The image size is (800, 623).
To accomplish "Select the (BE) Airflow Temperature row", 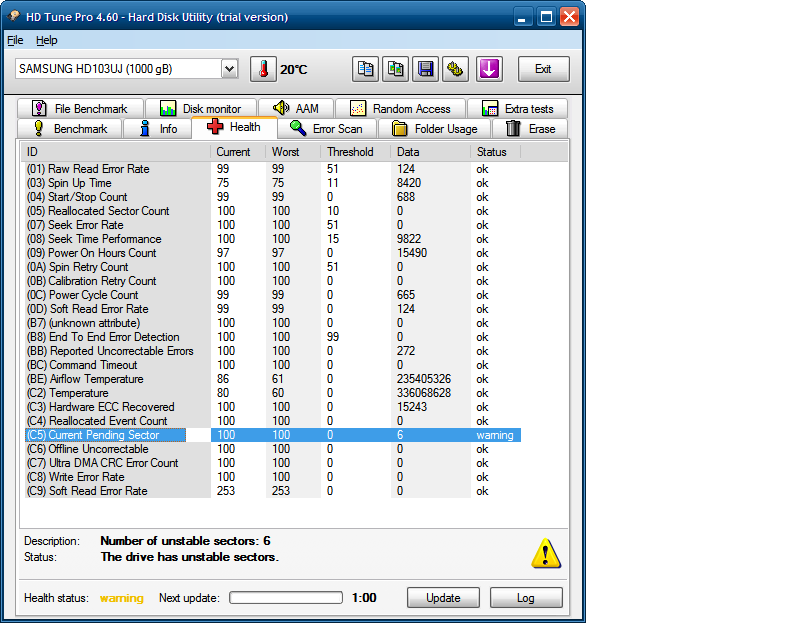I will pos(271,379).
